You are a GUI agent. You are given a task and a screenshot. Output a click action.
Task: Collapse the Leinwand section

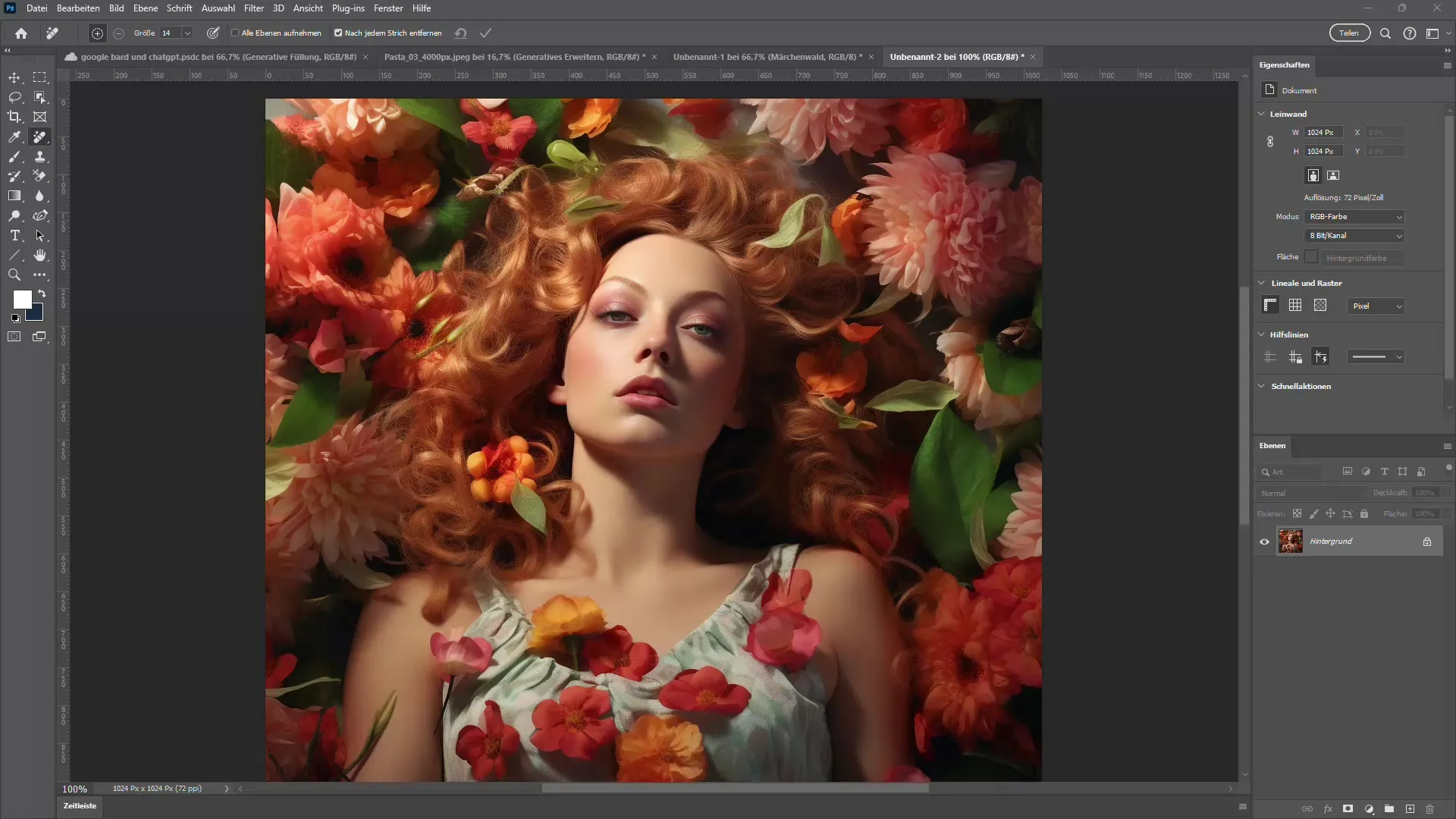[x=1261, y=114]
